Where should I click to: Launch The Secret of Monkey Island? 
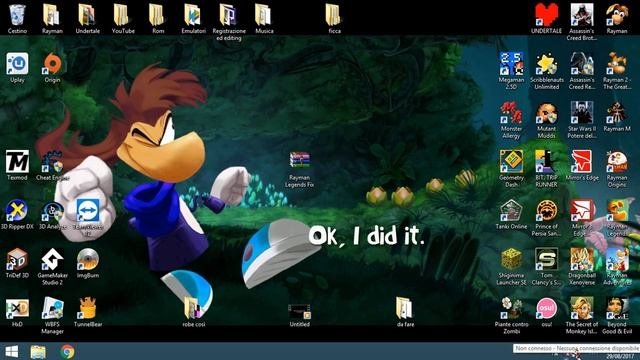coord(582,309)
